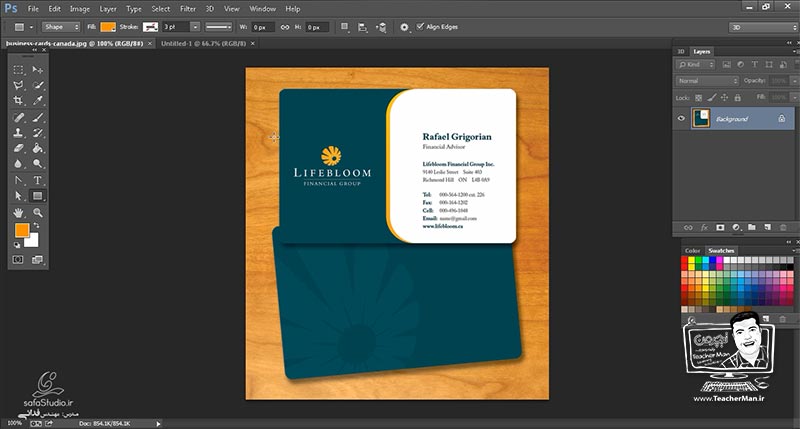Select the Pen tool

(18, 180)
